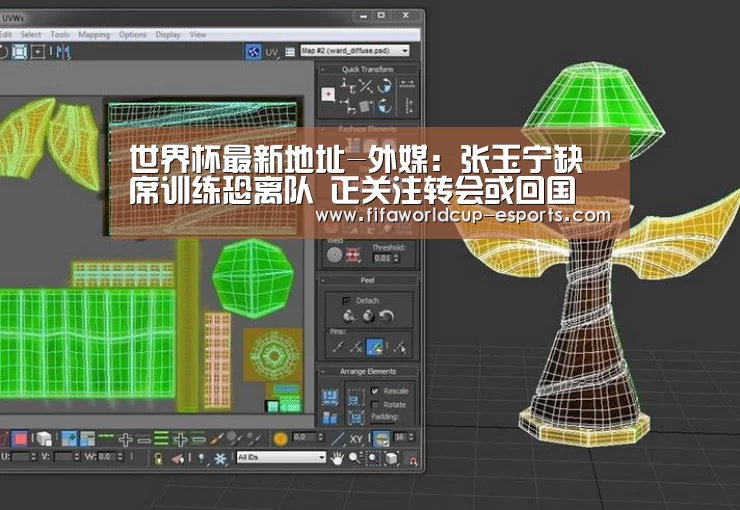
Task: Select the Zoom Region tool
Action: click(373, 458)
